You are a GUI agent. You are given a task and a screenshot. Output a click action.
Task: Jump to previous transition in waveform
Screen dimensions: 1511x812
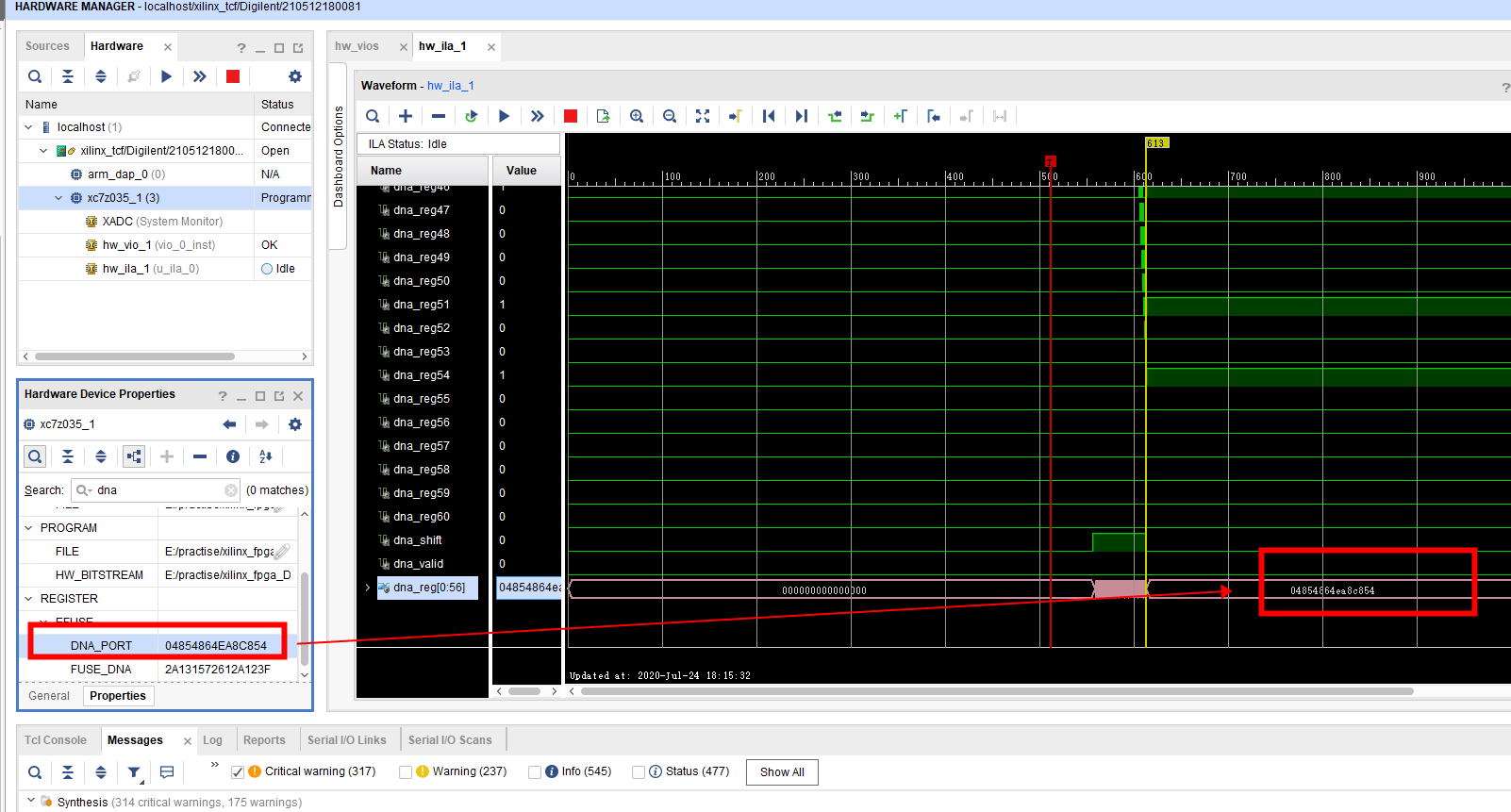pos(835,116)
